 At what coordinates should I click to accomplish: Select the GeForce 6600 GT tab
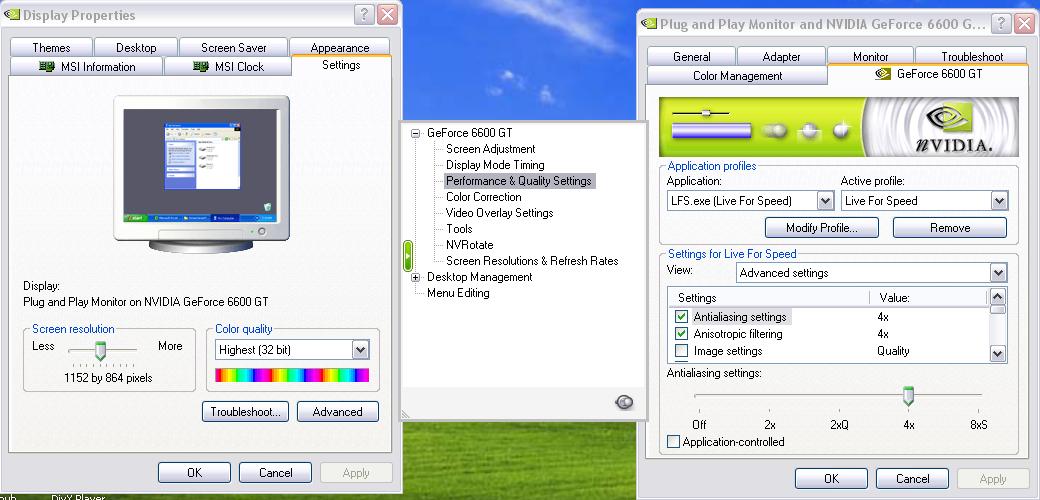[929, 74]
